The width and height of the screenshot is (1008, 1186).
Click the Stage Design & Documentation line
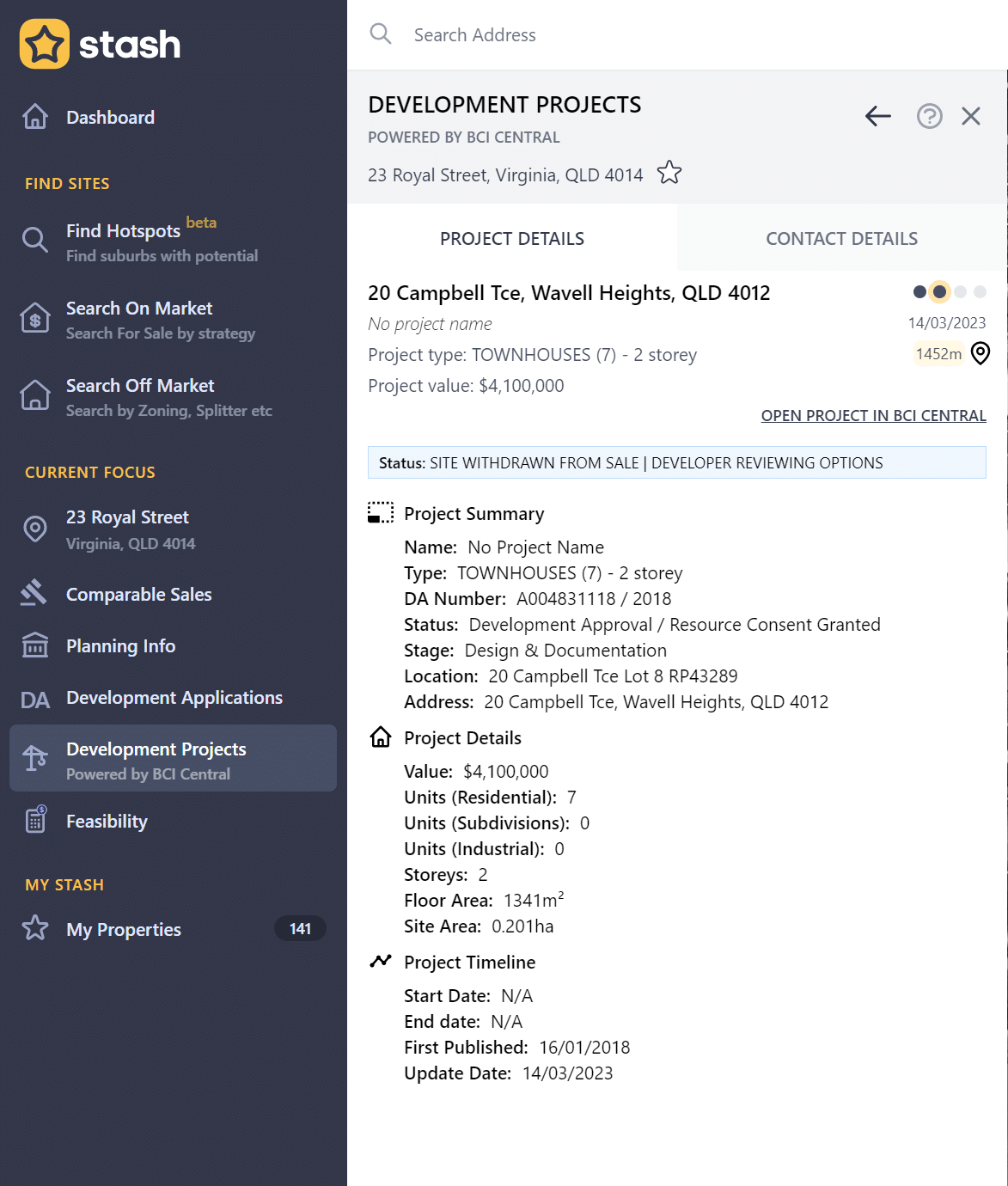point(535,650)
